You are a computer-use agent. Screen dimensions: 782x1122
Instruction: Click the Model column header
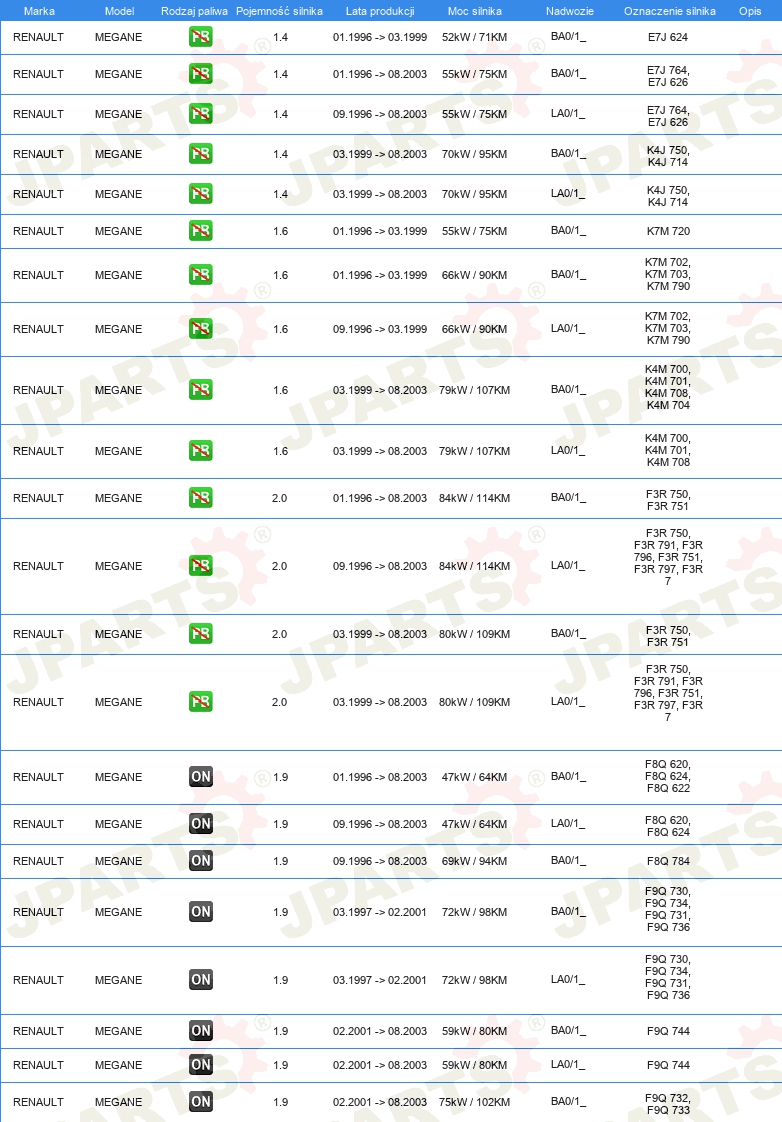pos(119,11)
